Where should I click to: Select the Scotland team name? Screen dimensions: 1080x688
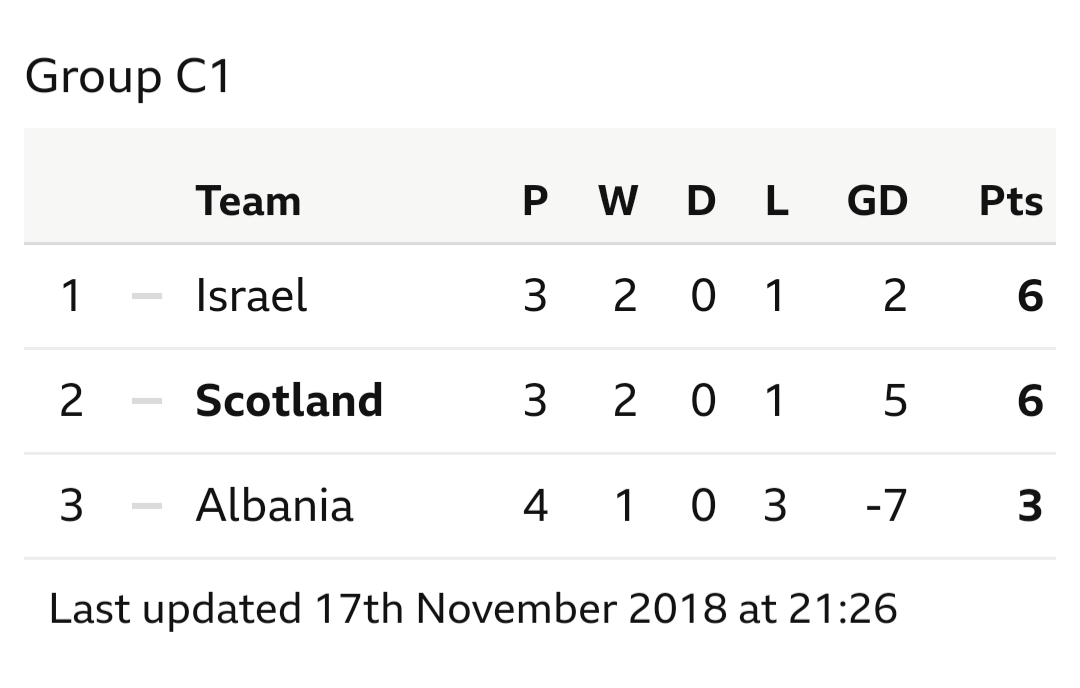(x=289, y=400)
